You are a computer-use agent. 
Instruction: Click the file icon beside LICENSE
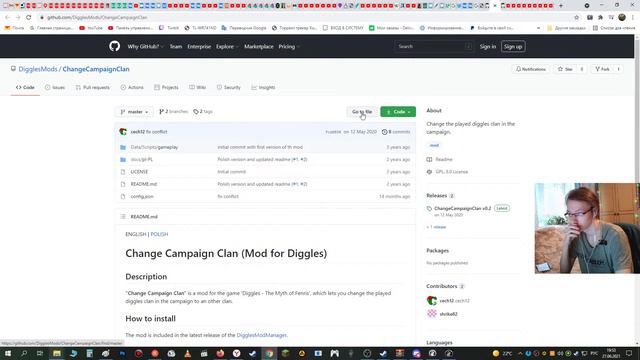[x=123, y=172]
